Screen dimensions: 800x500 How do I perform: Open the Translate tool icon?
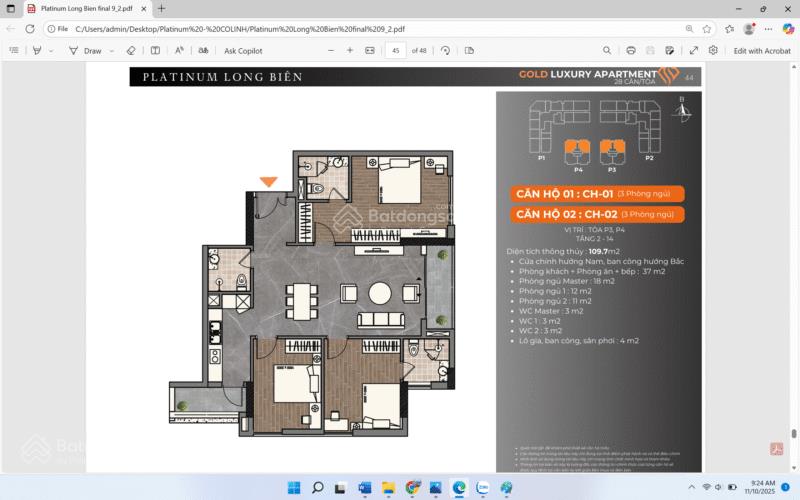coord(203,51)
